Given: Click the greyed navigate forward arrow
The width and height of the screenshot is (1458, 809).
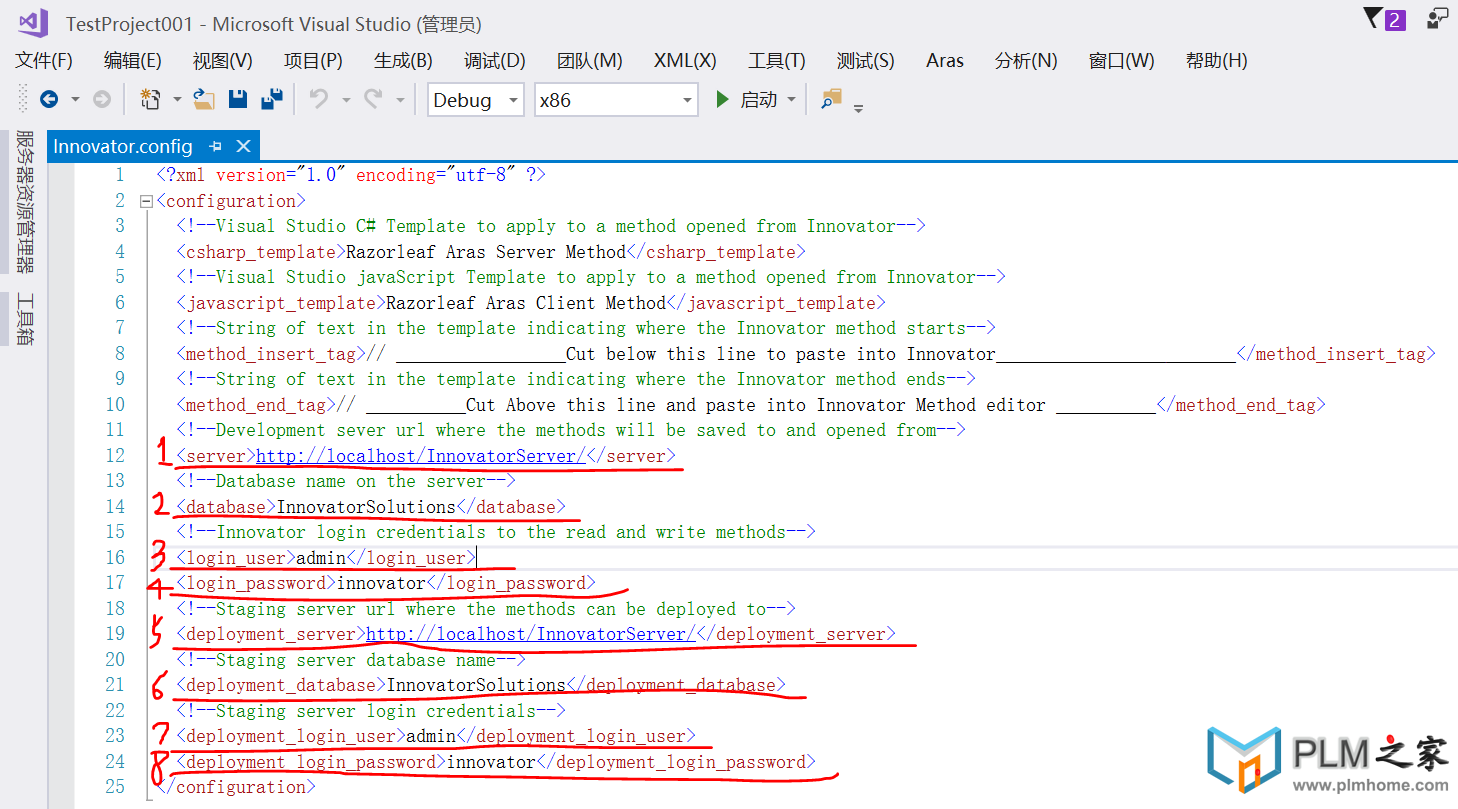Looking at the screenshot, I should (101, 99).
